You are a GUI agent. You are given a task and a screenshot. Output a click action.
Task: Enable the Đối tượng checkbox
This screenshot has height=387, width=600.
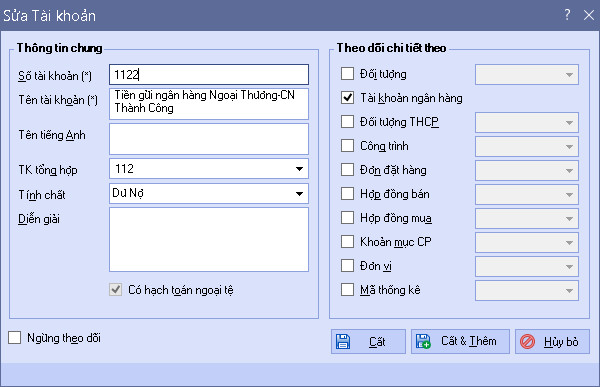click(x=347, y=73)
